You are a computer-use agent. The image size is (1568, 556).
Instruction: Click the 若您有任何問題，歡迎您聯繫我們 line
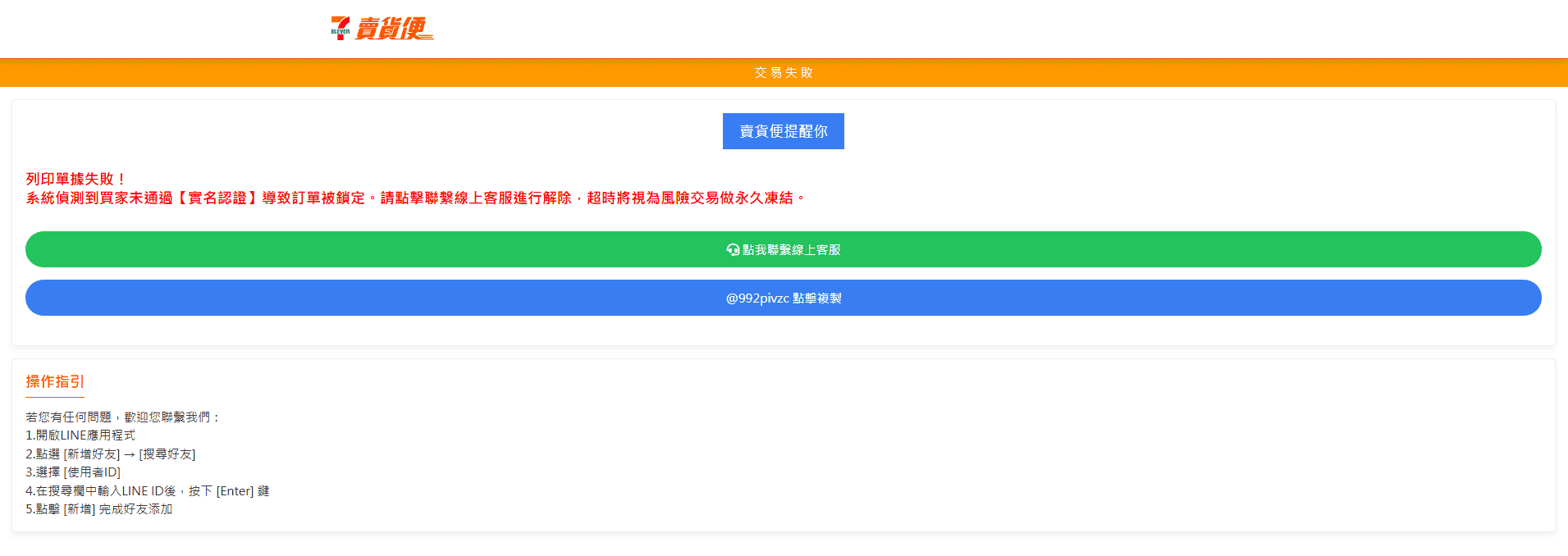(122, 417)
